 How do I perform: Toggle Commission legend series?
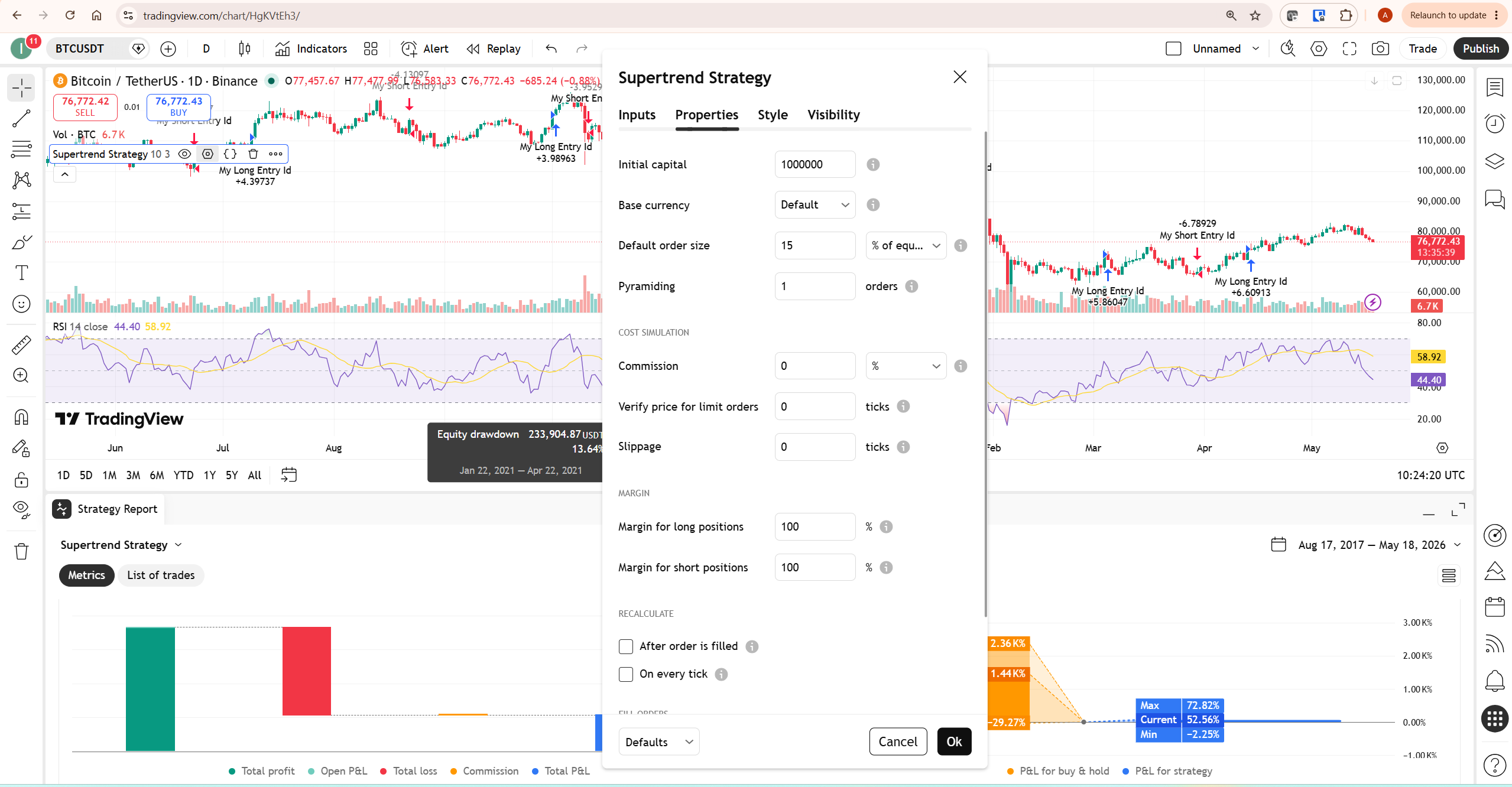pos(484,770)
